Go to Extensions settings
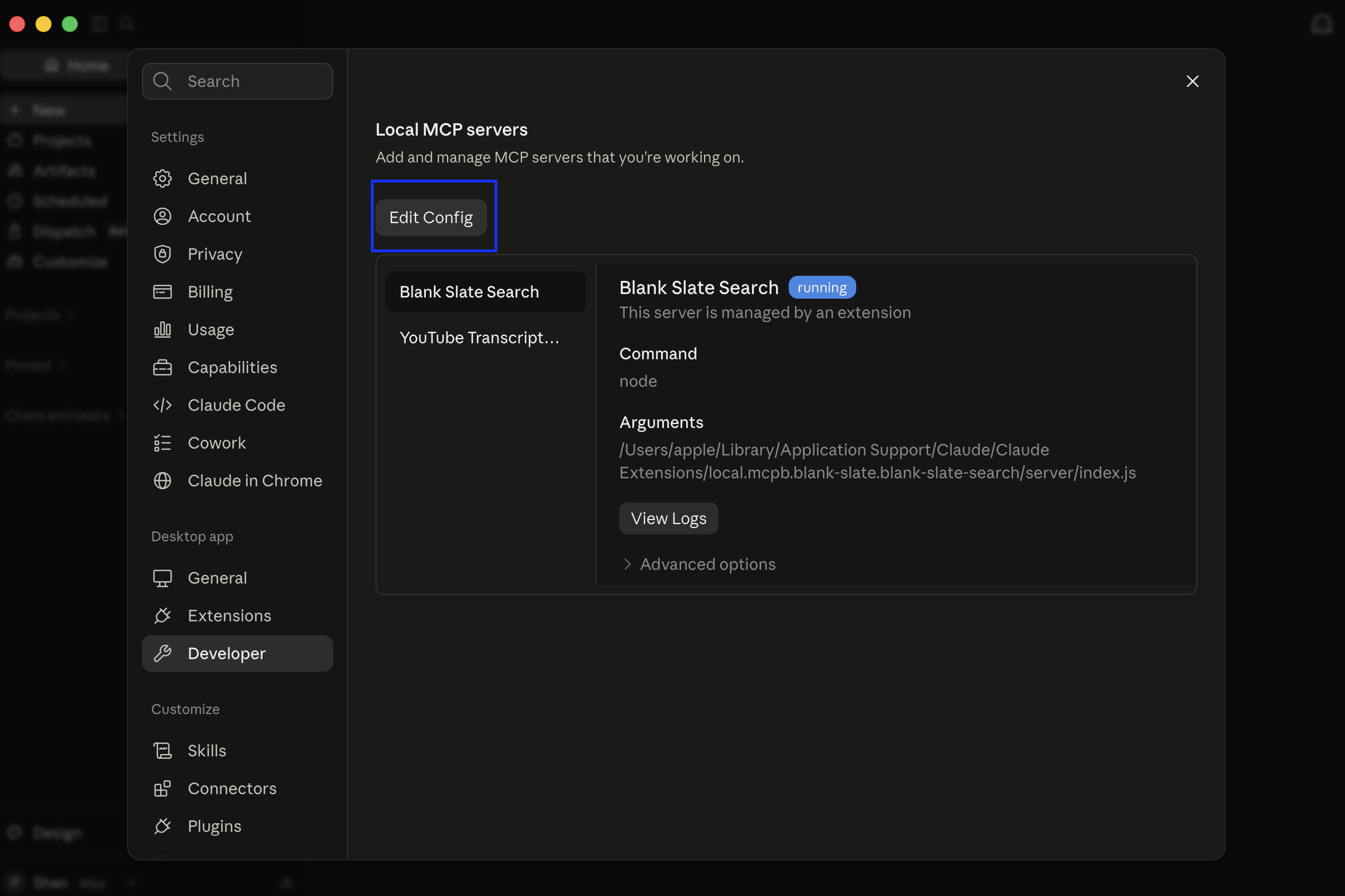The image size is (1345, 896). coord(238,616)
